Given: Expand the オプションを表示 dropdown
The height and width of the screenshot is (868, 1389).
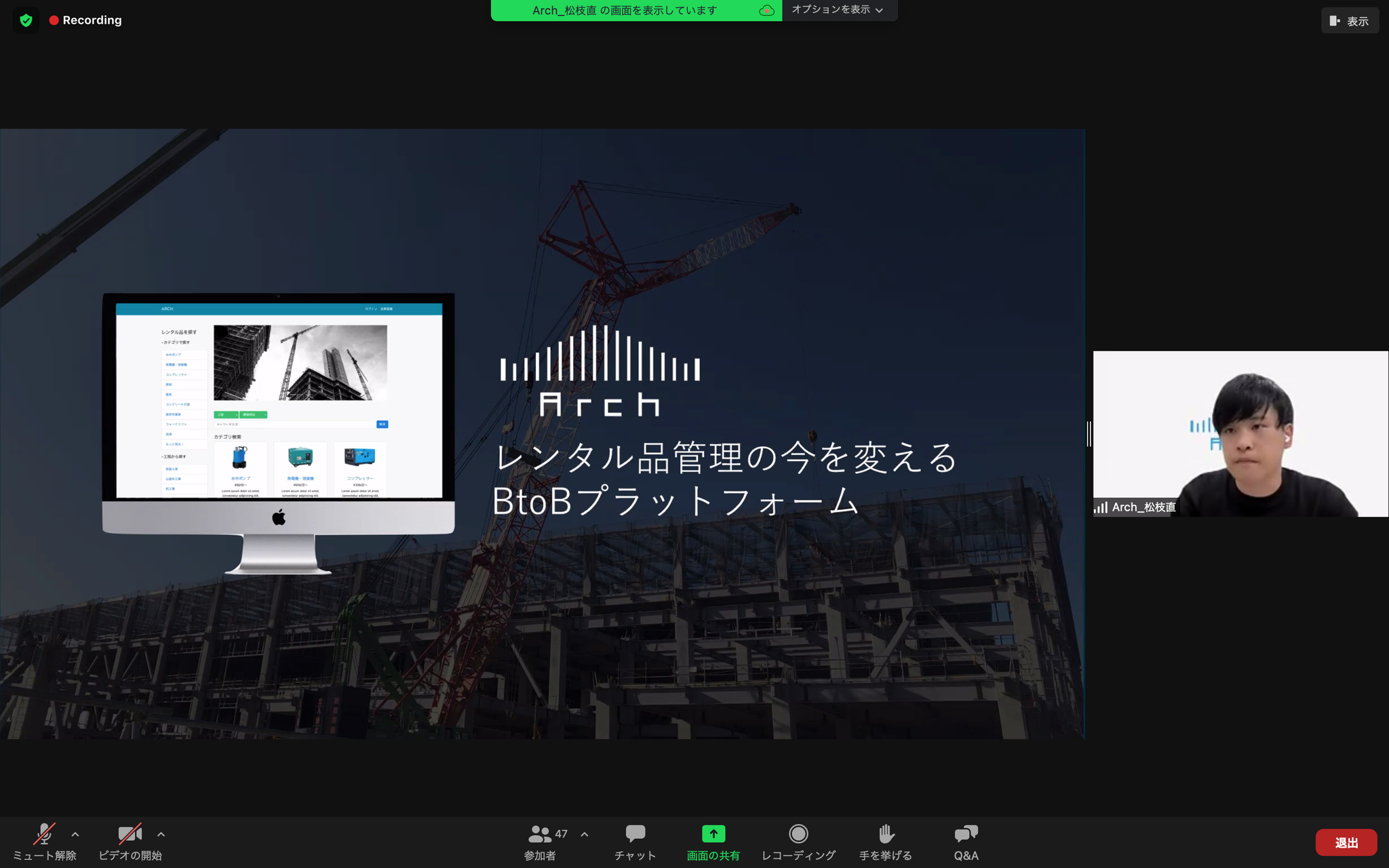Looking at the screenshot, I should [x=840, y=10].
